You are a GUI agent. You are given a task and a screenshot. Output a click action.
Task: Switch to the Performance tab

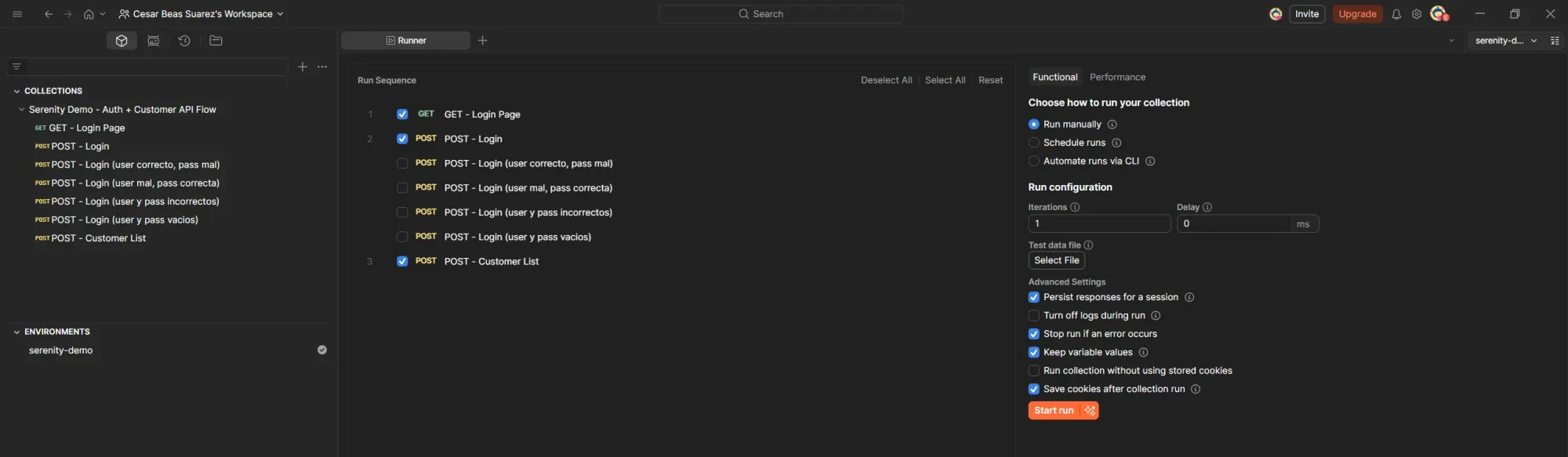1117,78
